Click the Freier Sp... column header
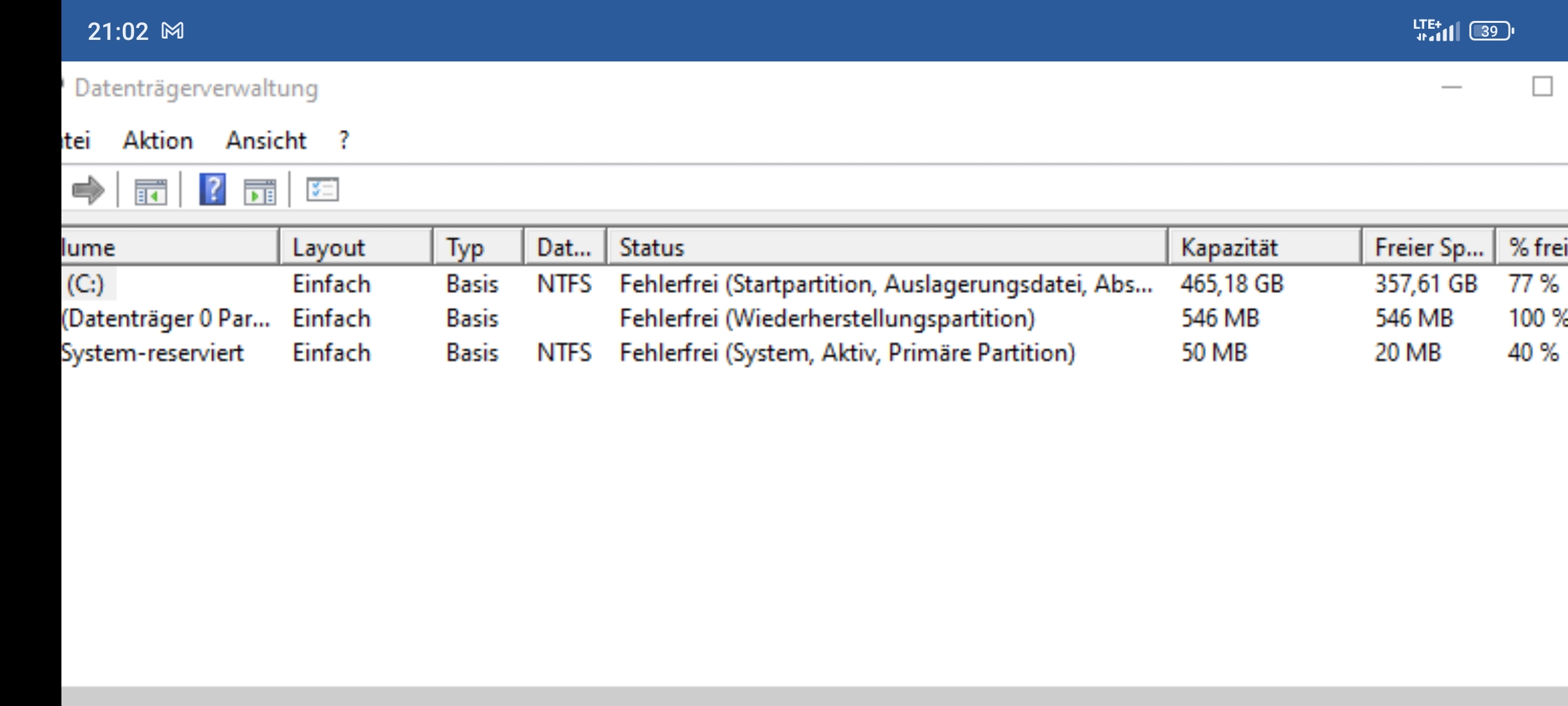 click(x=1428, y=247)
